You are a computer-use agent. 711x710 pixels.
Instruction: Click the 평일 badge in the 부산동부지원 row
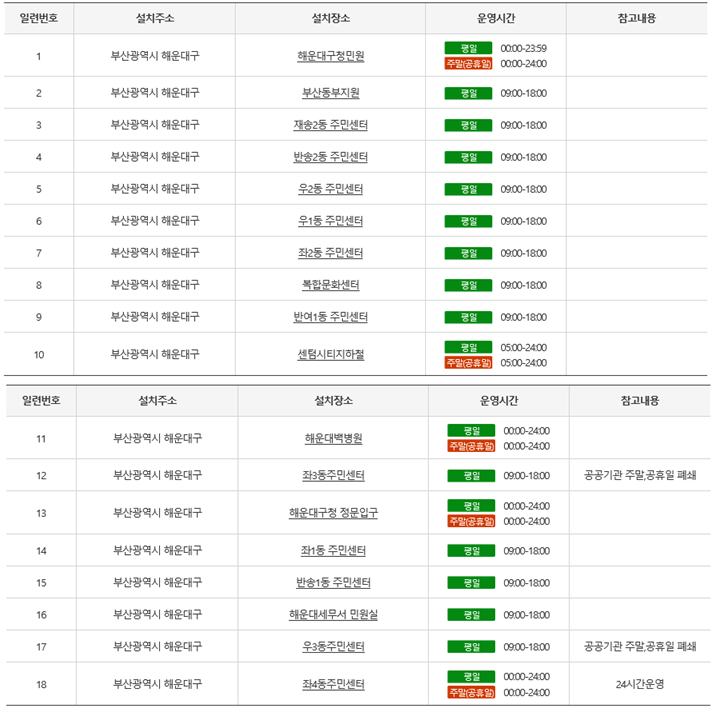468,93
